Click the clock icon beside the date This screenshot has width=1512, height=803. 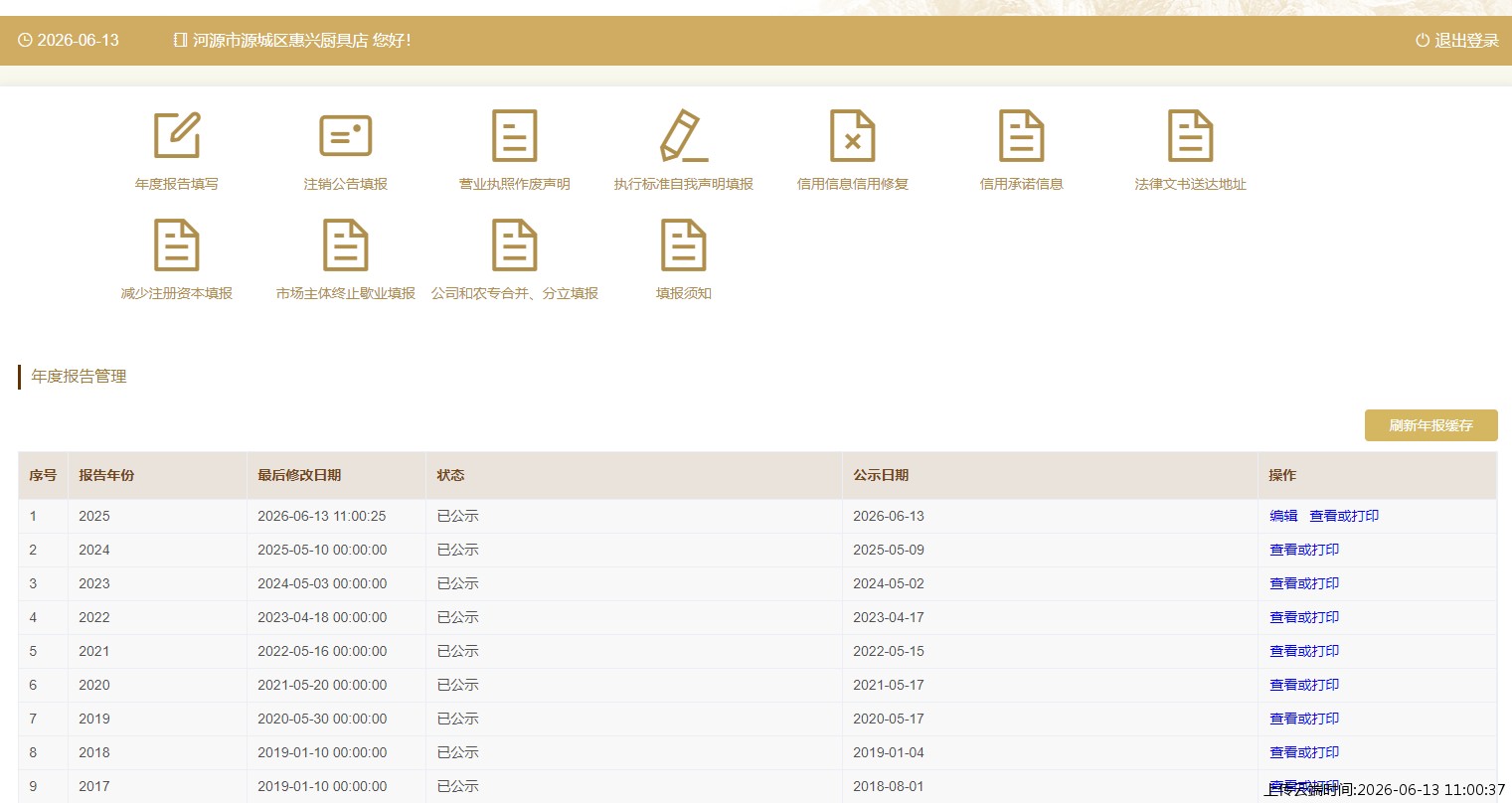(x=25, y=41)
